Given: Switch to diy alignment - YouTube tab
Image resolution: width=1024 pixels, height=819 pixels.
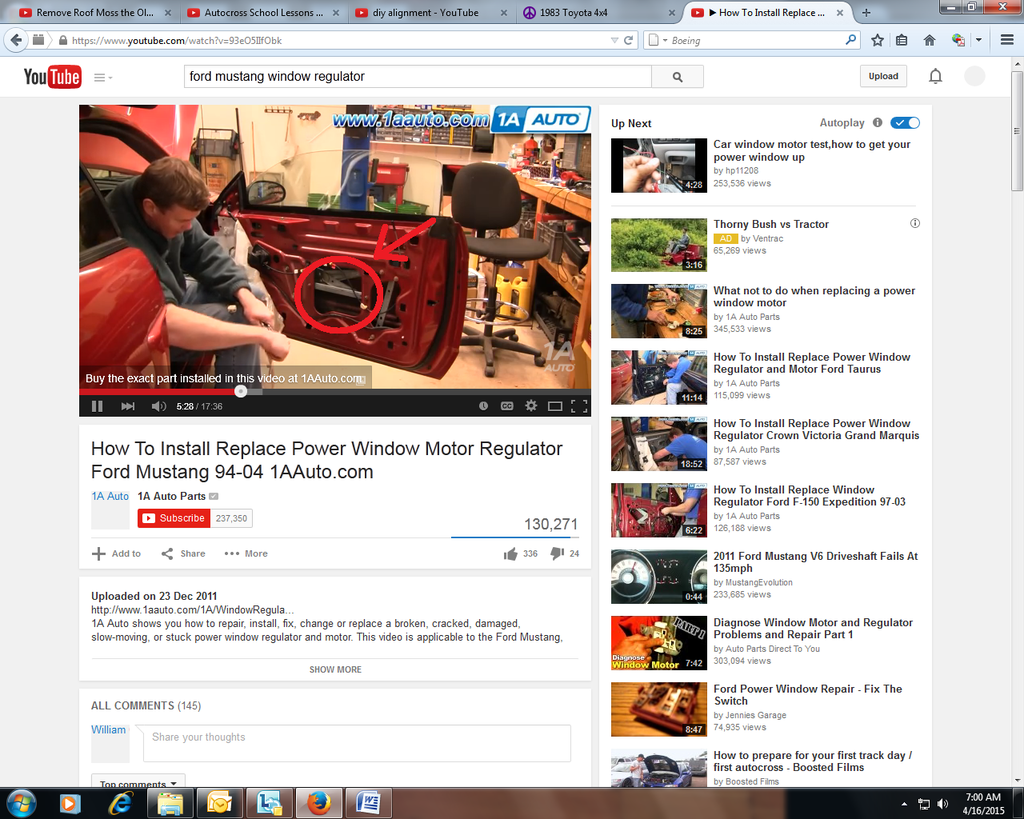Looking at the screenshot, I should [x=431, y=12].
